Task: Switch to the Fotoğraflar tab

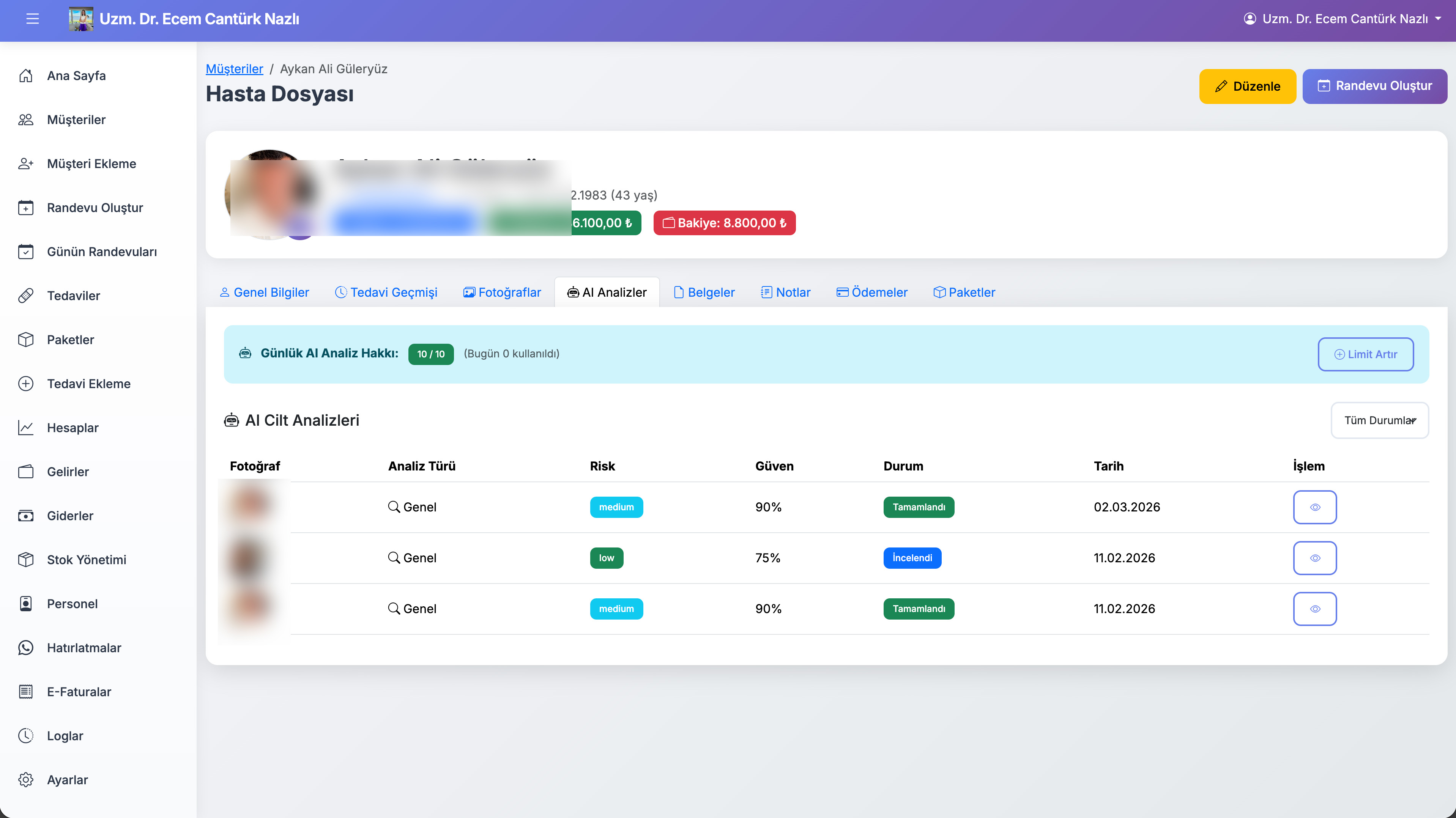Action: click(x=502, y=292)
